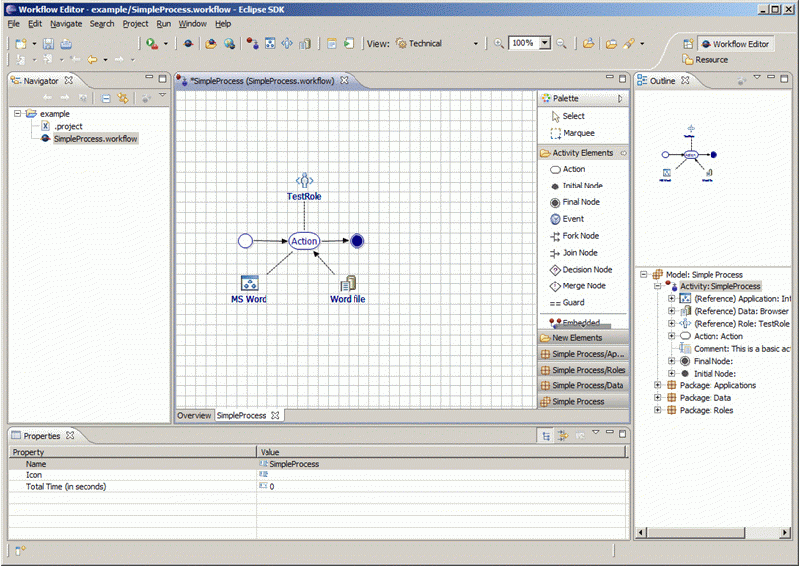800x566 pixels.
Task: Open the Navigate menu
Action: click(66, 23)
